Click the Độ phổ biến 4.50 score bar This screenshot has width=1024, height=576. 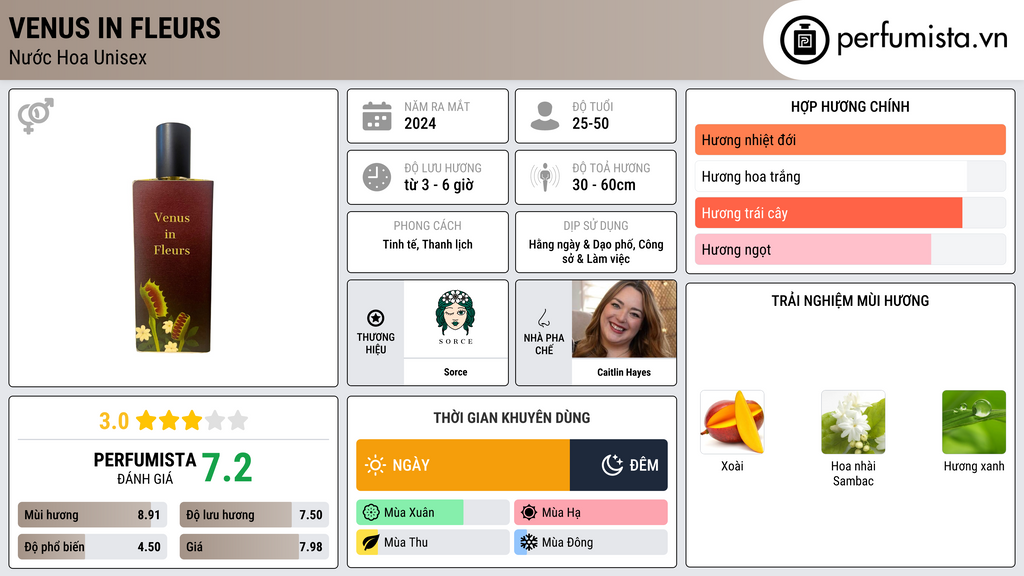(92, 547)
